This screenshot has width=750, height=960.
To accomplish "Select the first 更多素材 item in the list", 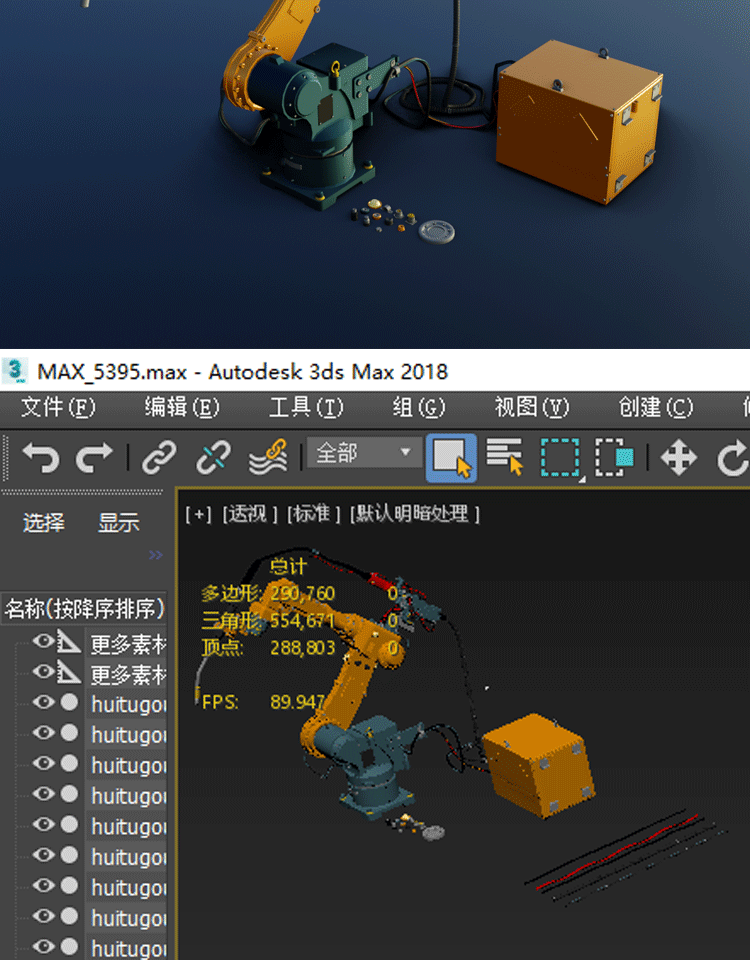I will click(x=129, y=644).
